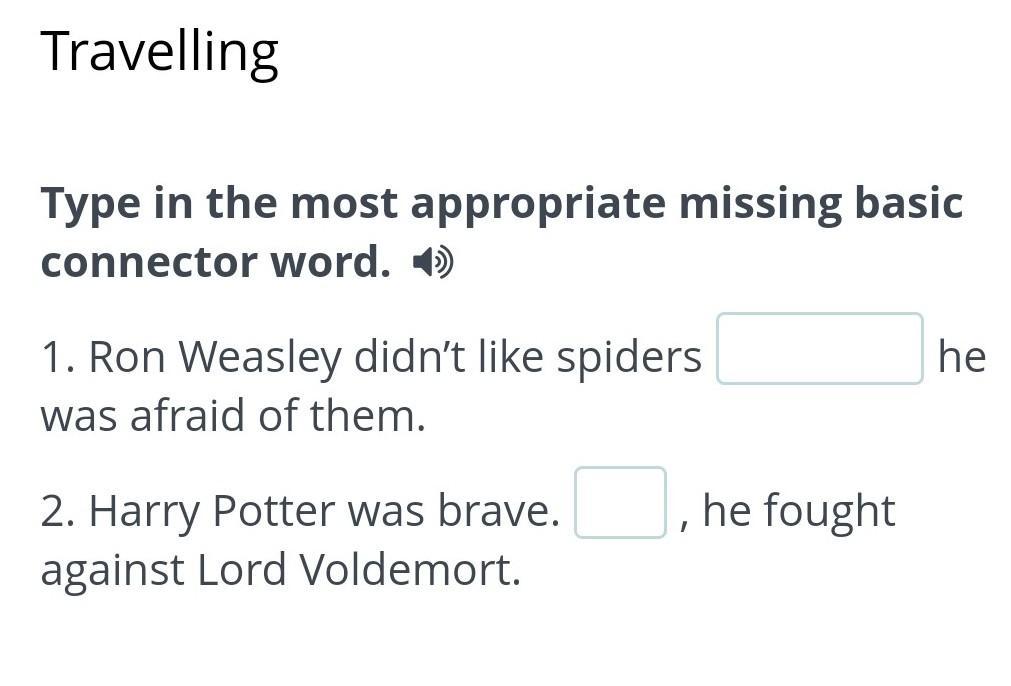This screenshot has height=686, width=1011.
Task: Click the text "was afraid of them."
Action: 233,416
